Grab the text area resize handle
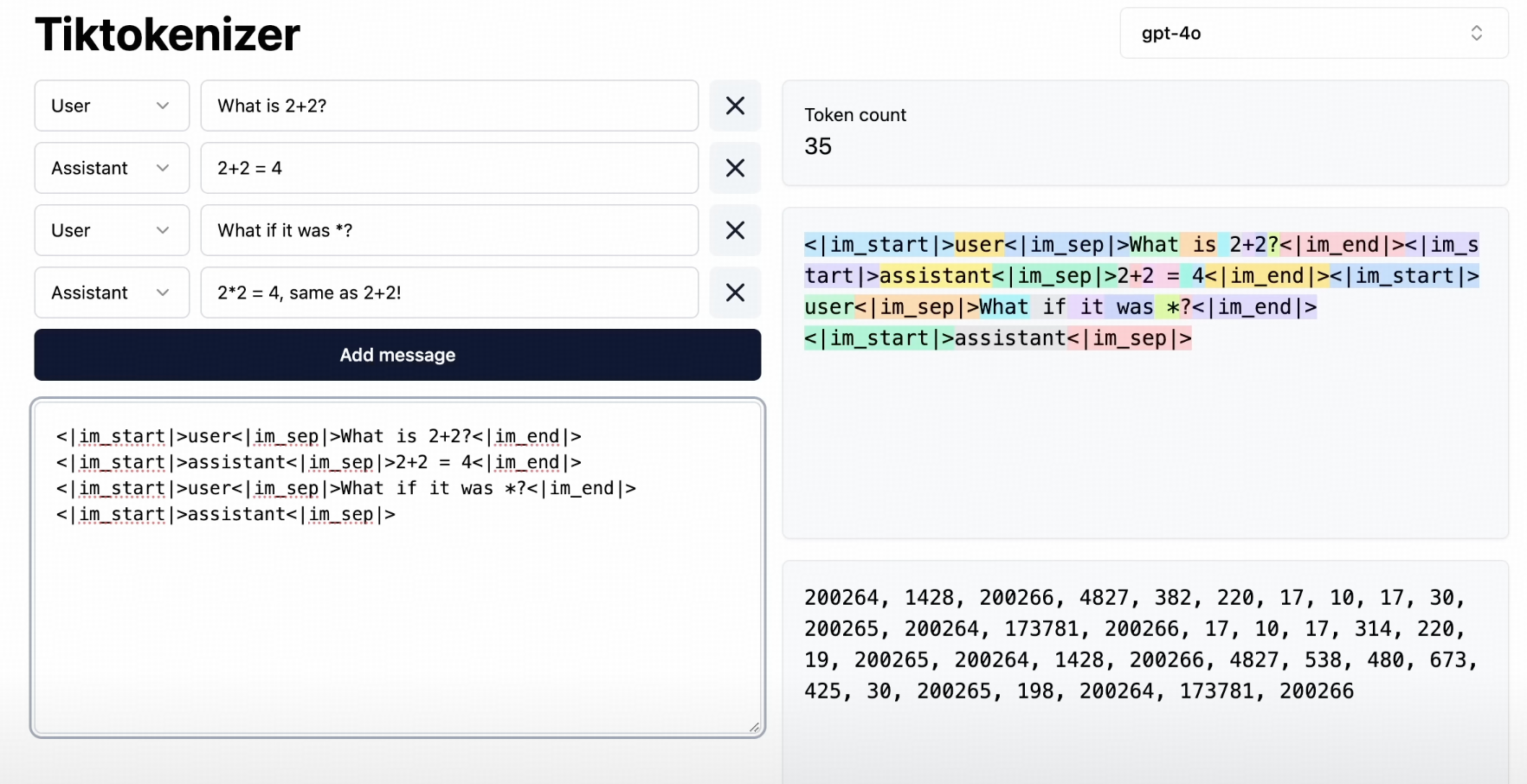The height and width of the screenshot is (784, 1527). tap(754, 728)
